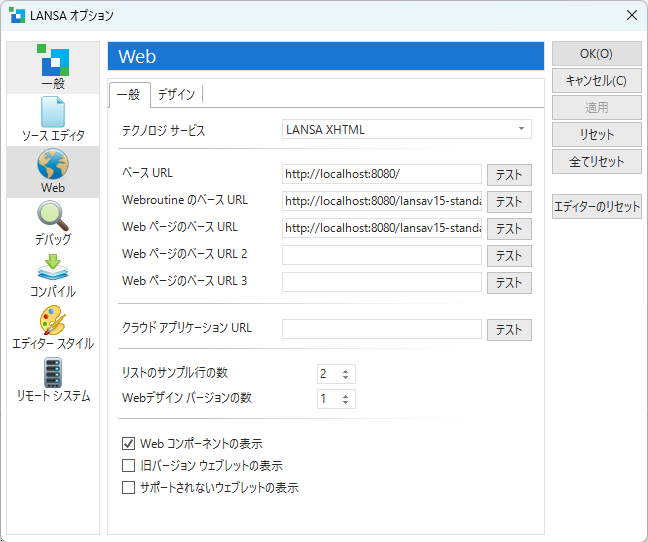Test the Web ページのベース URL 2
648x542 pixels.
[509, 256]
